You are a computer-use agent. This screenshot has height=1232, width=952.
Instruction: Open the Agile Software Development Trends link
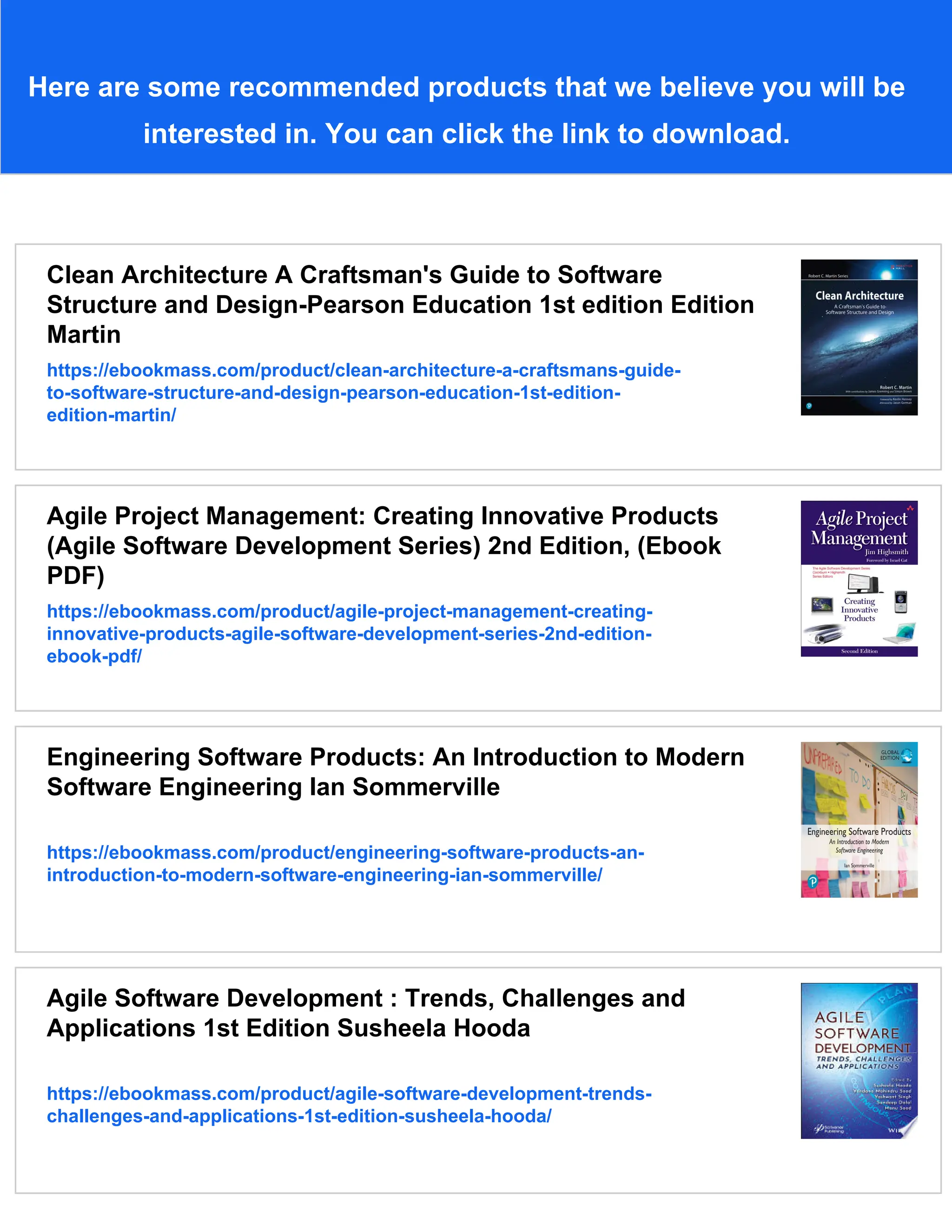point(349,1105)
